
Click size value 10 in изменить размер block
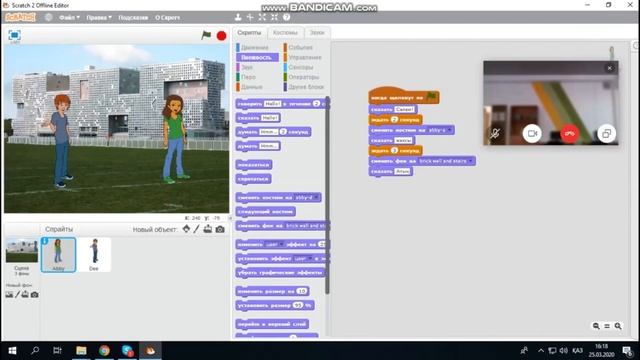coord(302,291)
